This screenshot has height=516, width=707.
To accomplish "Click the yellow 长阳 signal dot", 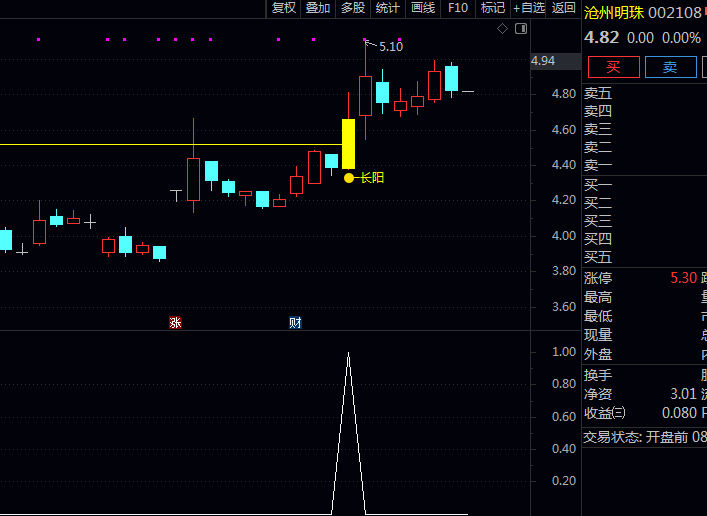I will [348, 178].
